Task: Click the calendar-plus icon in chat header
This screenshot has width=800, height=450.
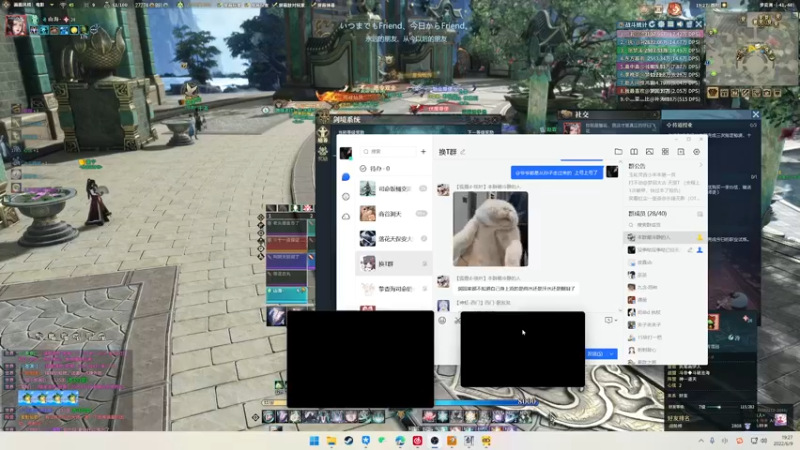Action: click(681, 152)
